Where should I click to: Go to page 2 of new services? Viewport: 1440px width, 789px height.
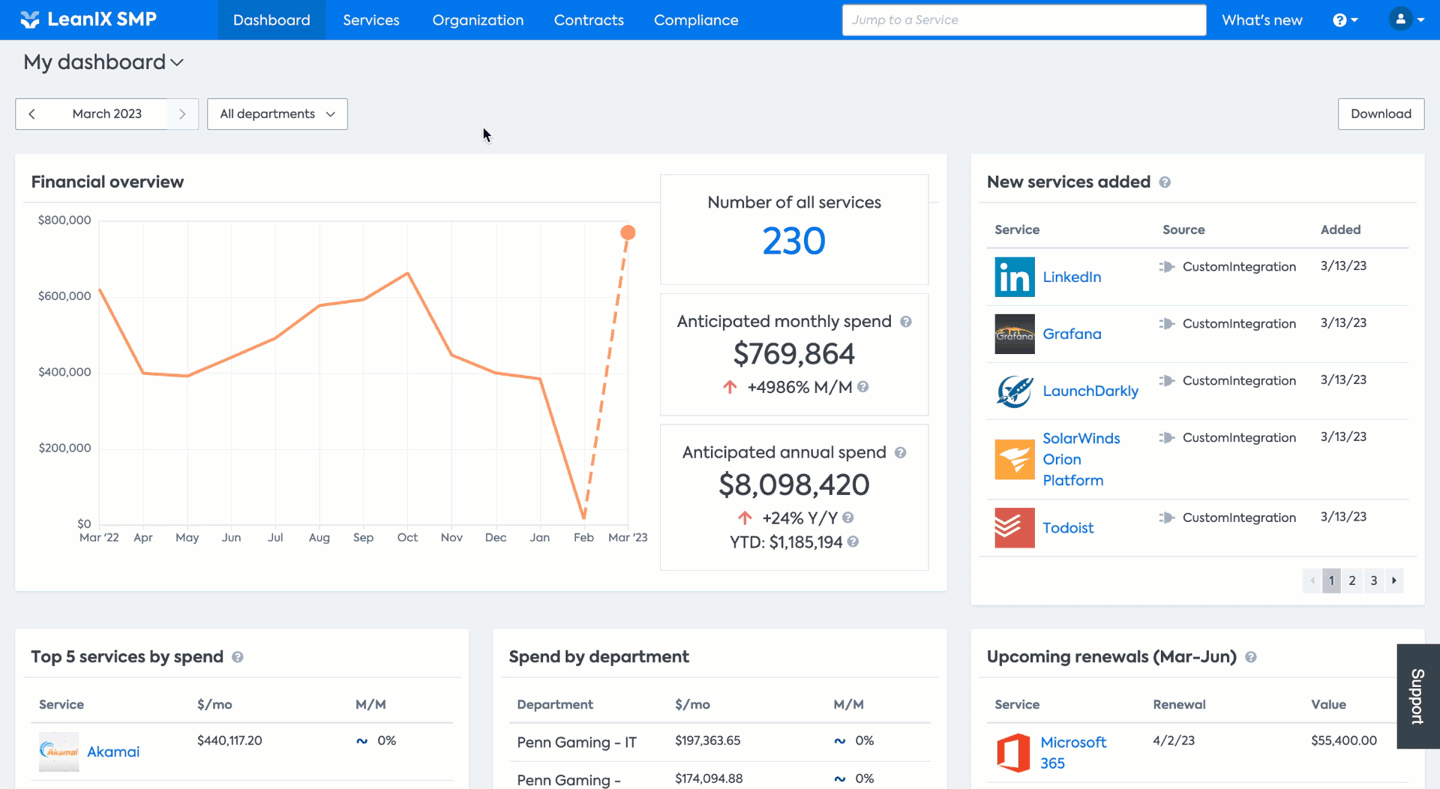[x=1352, y=580]
